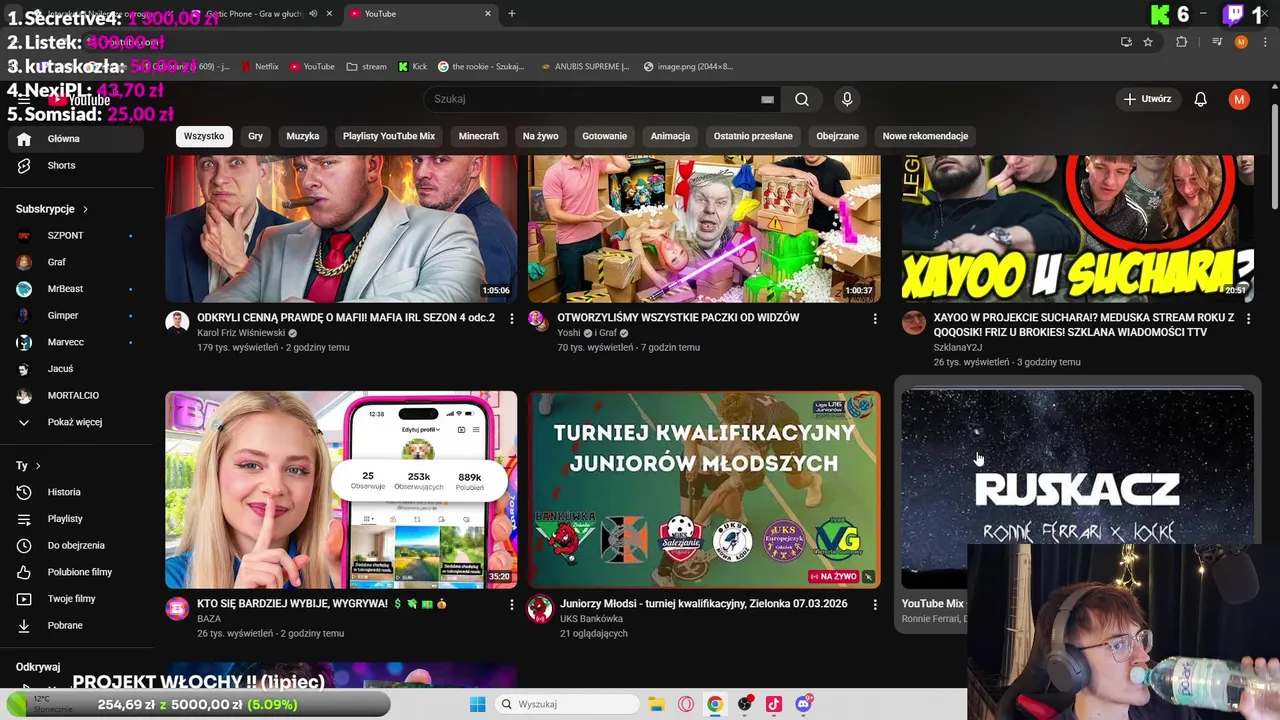This screenshot has width=1280, height=720.
Task: Bookmark this page with the star icon
Action: tap(1148, 42)
